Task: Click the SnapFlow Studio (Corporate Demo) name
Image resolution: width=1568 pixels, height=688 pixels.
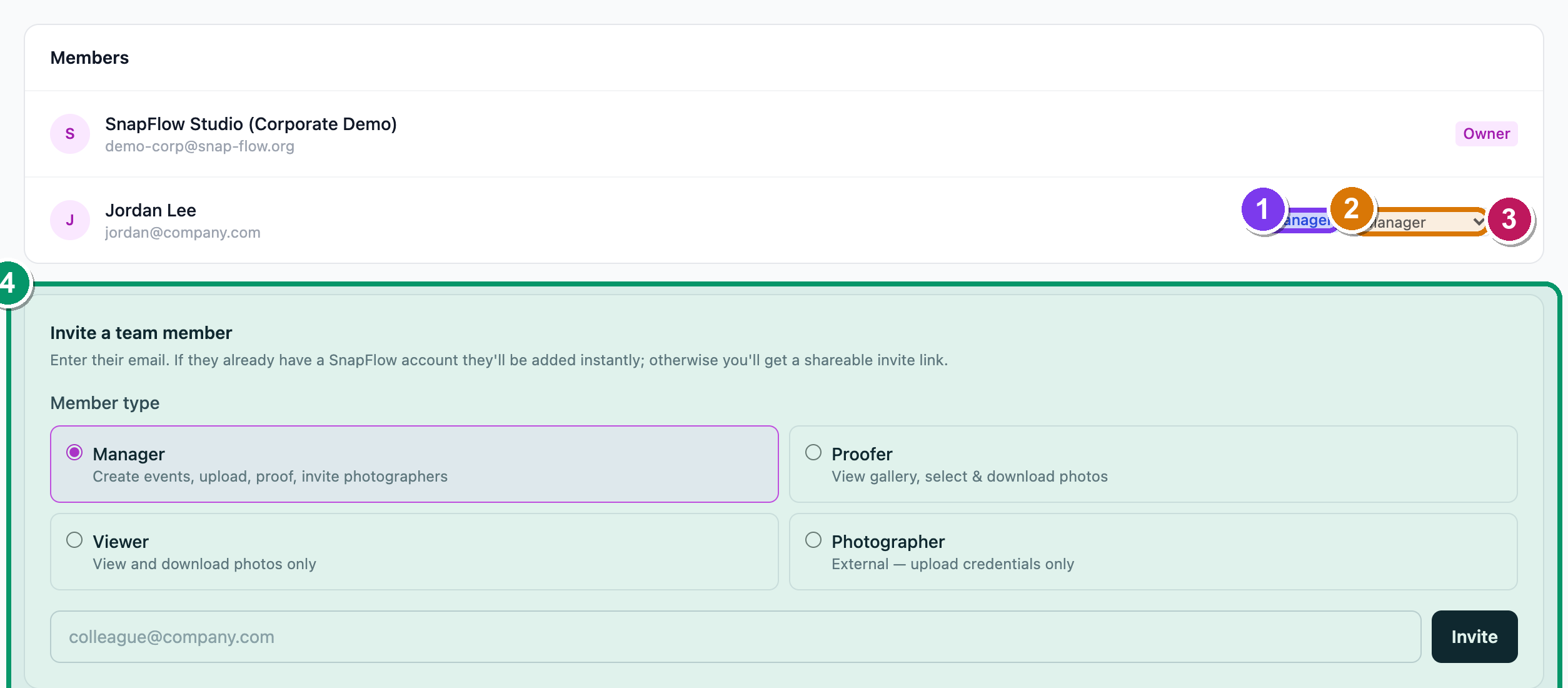Action: [x=251, y=124]
